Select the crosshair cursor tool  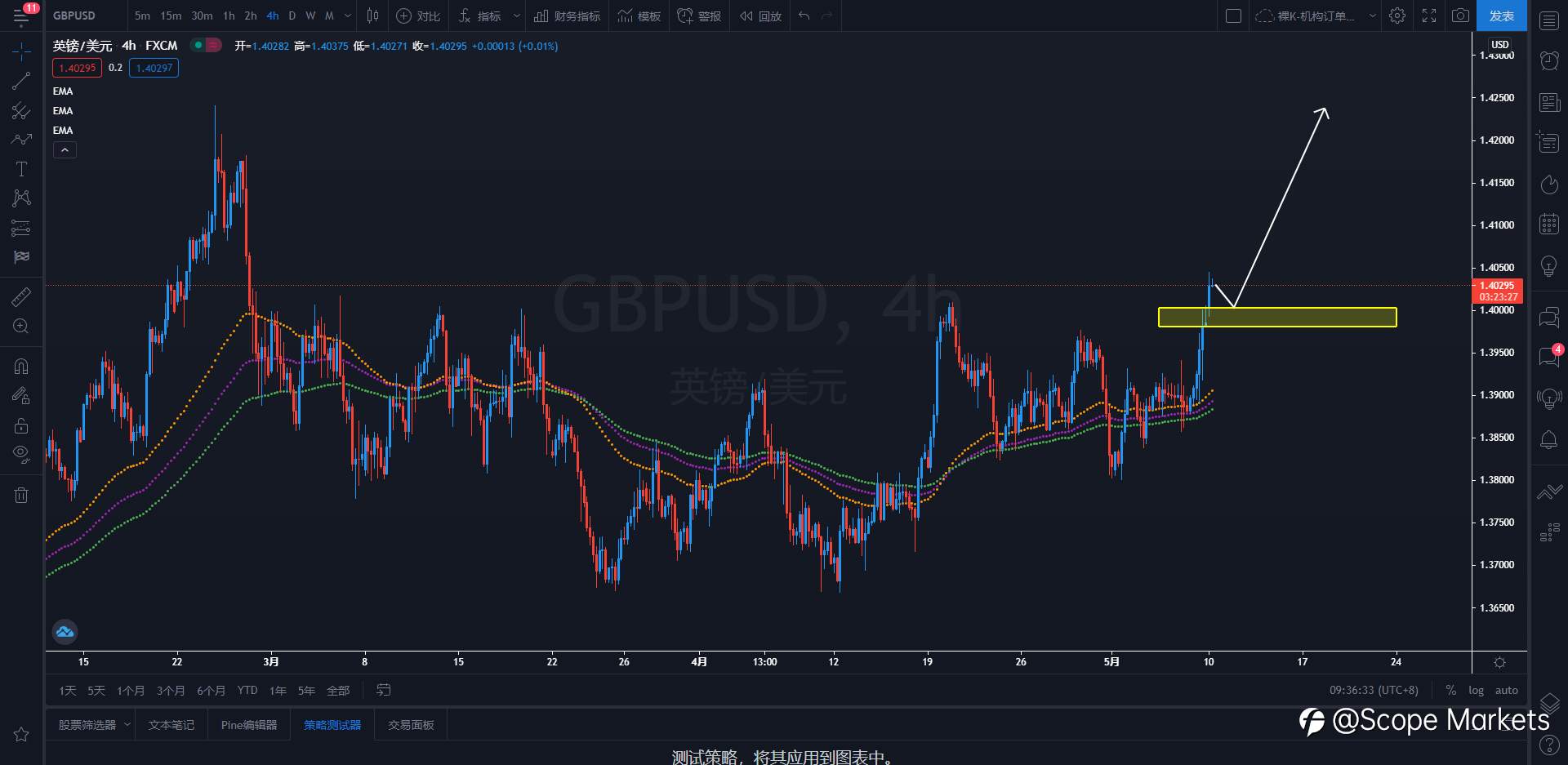coord(21,51)
